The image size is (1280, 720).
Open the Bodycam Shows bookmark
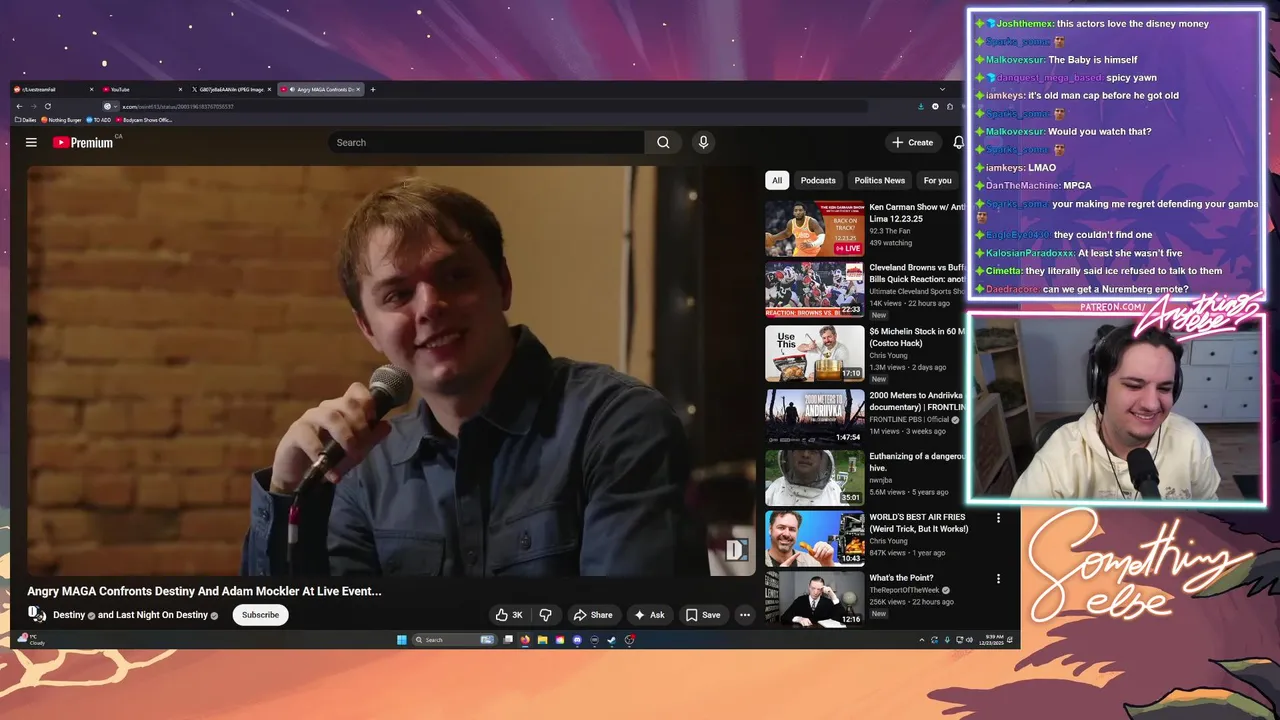[144, 120]
